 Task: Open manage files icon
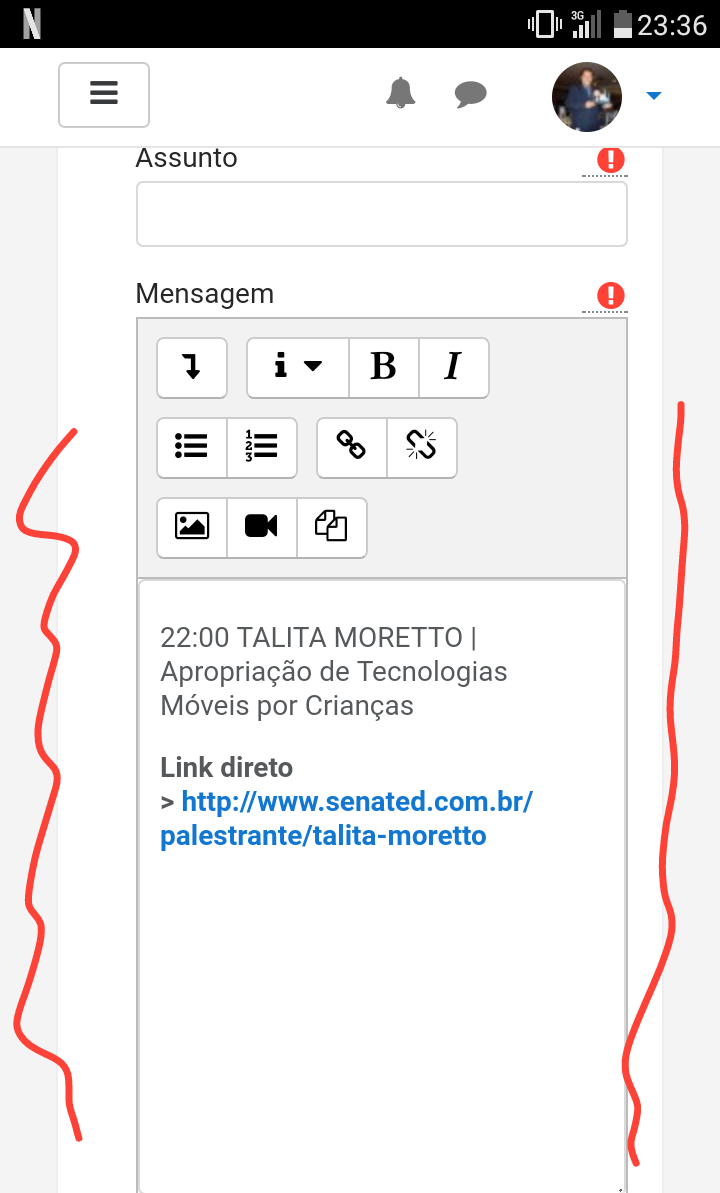point(332,527)
